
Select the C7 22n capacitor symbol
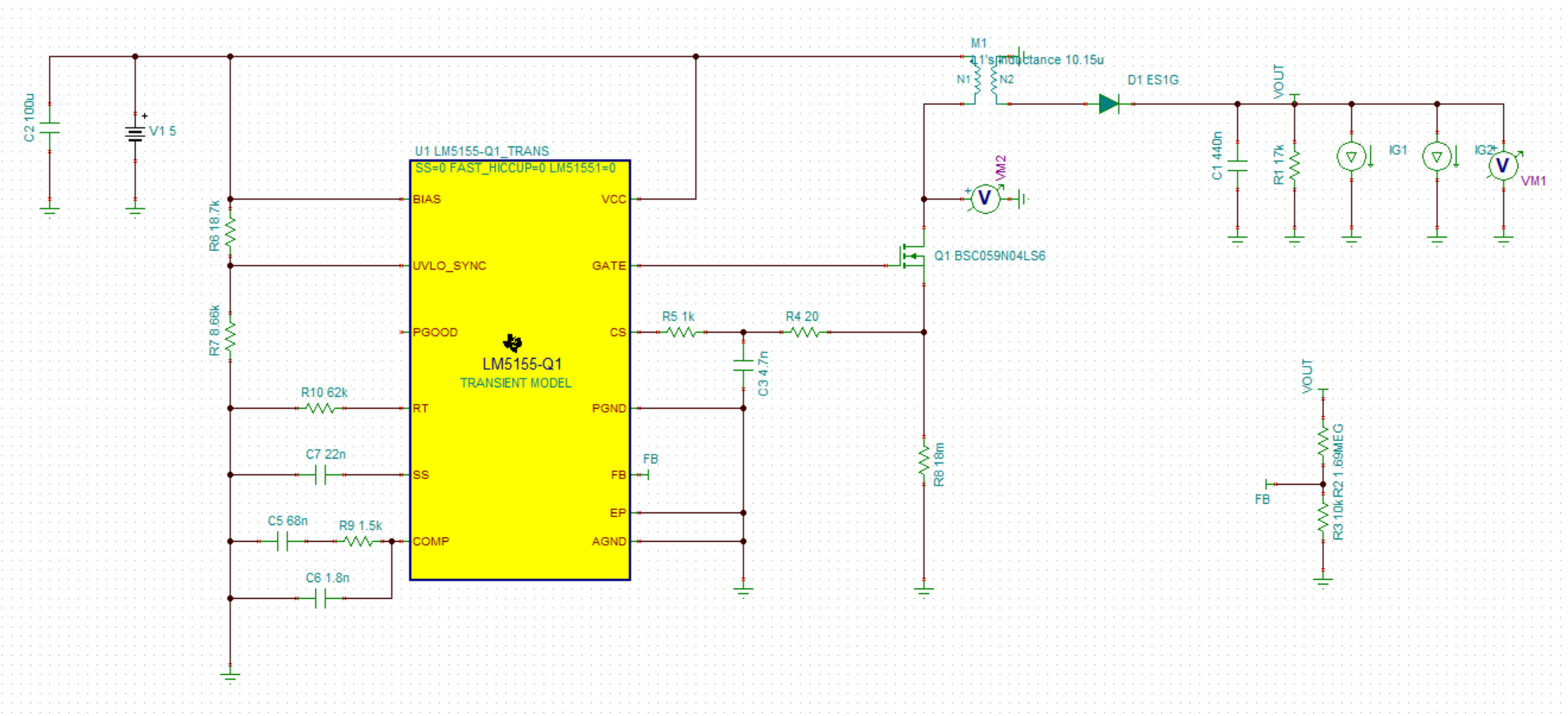[x=320, y=474]
